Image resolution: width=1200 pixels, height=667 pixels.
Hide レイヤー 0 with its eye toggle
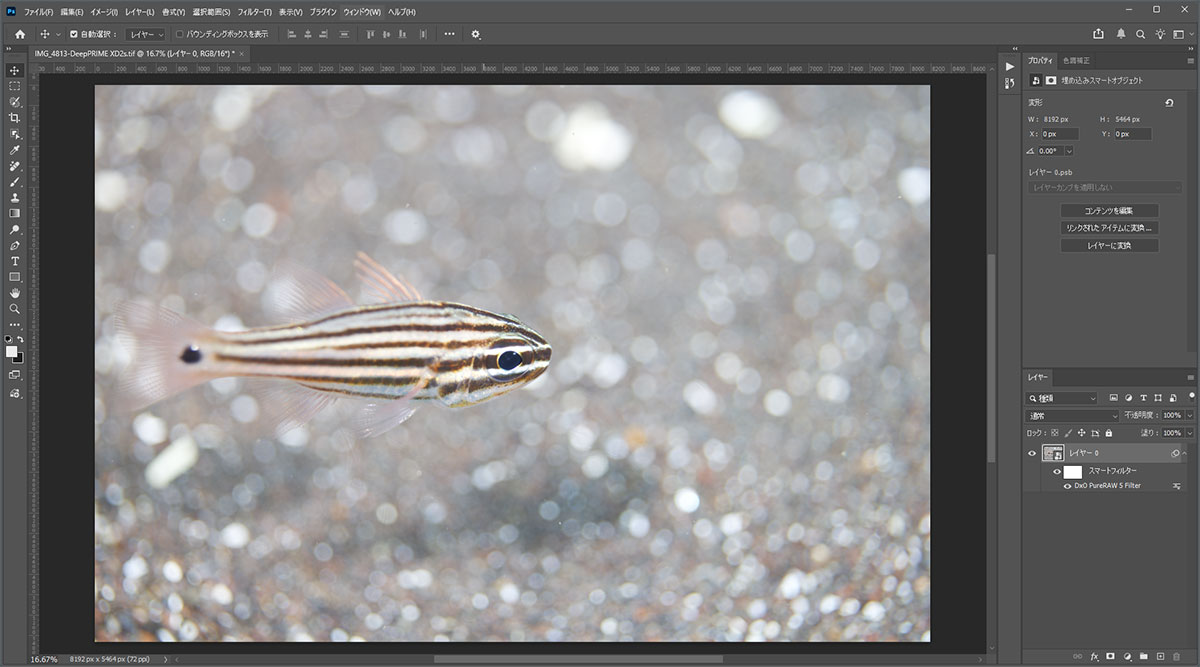pyautogui.click(x=1032, y=453)
